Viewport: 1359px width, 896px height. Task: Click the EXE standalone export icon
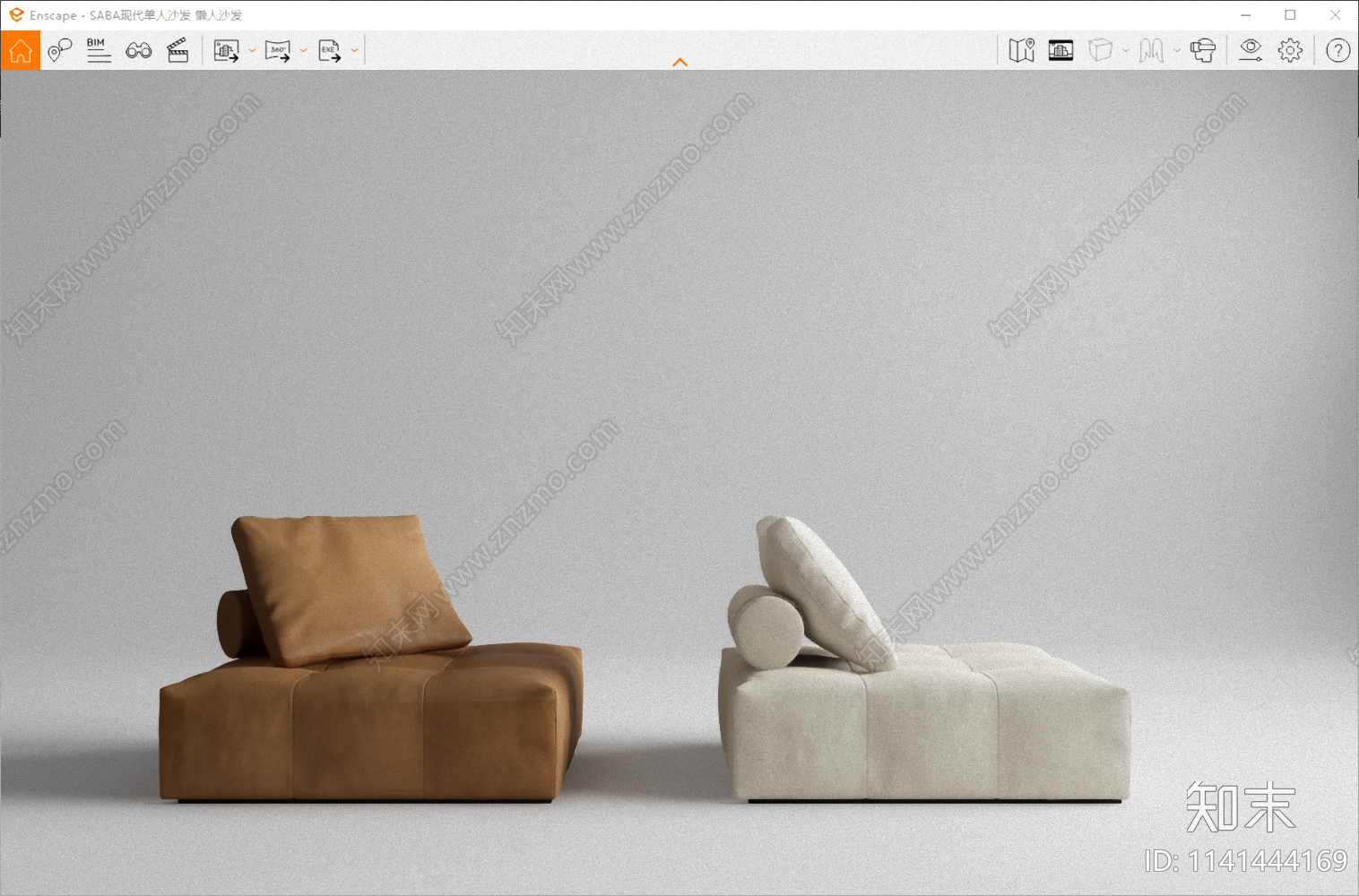pyautogui.click(x=329, y=51)
